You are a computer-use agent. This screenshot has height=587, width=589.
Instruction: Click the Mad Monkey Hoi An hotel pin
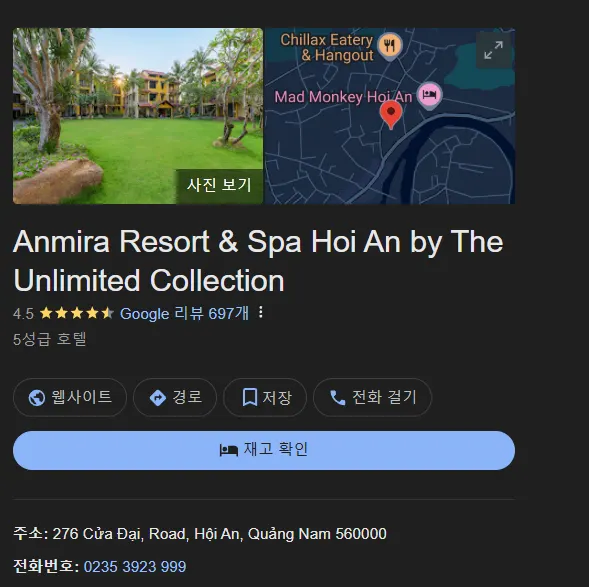[429, 95]
